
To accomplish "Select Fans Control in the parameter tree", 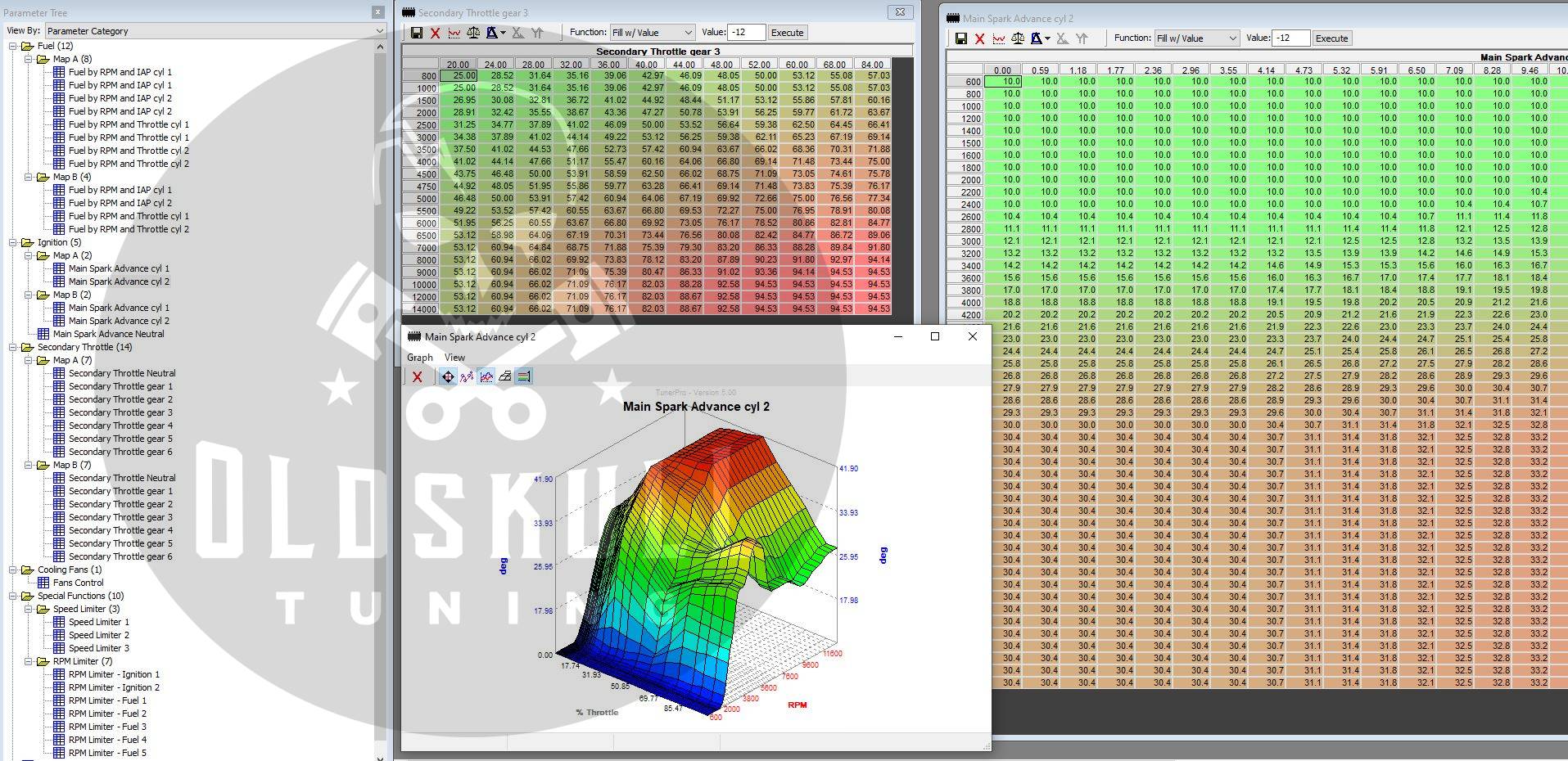I will [78, 583].
